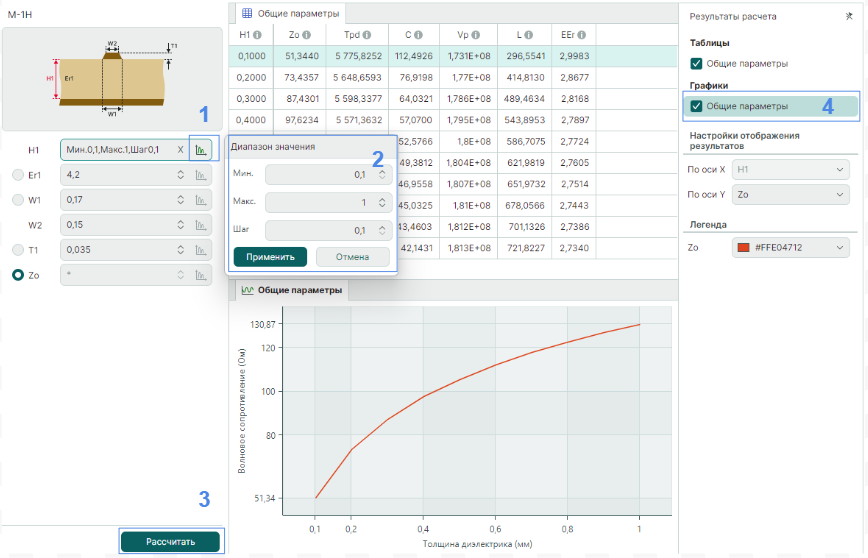
Task: Click cell value 76,9198 in C column
Action: pyautogui.click(x=416, y=78)
